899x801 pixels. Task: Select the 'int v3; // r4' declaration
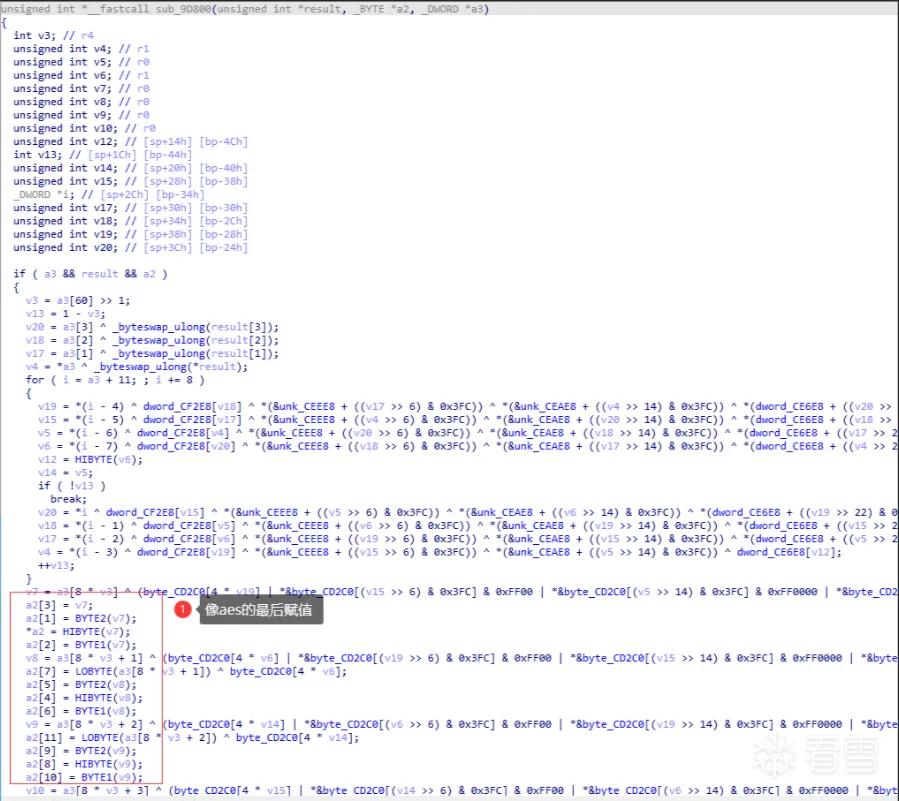[53, 36]
